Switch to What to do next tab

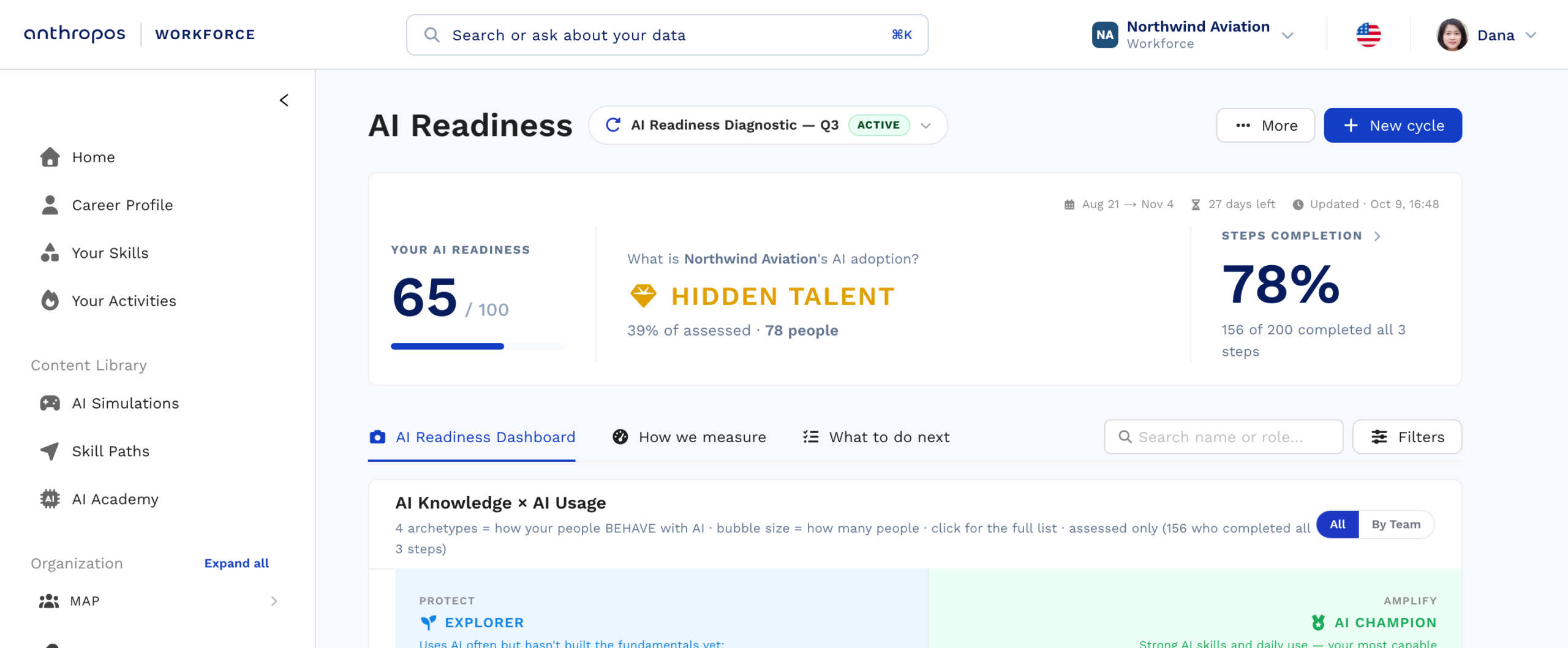(876, 437)
